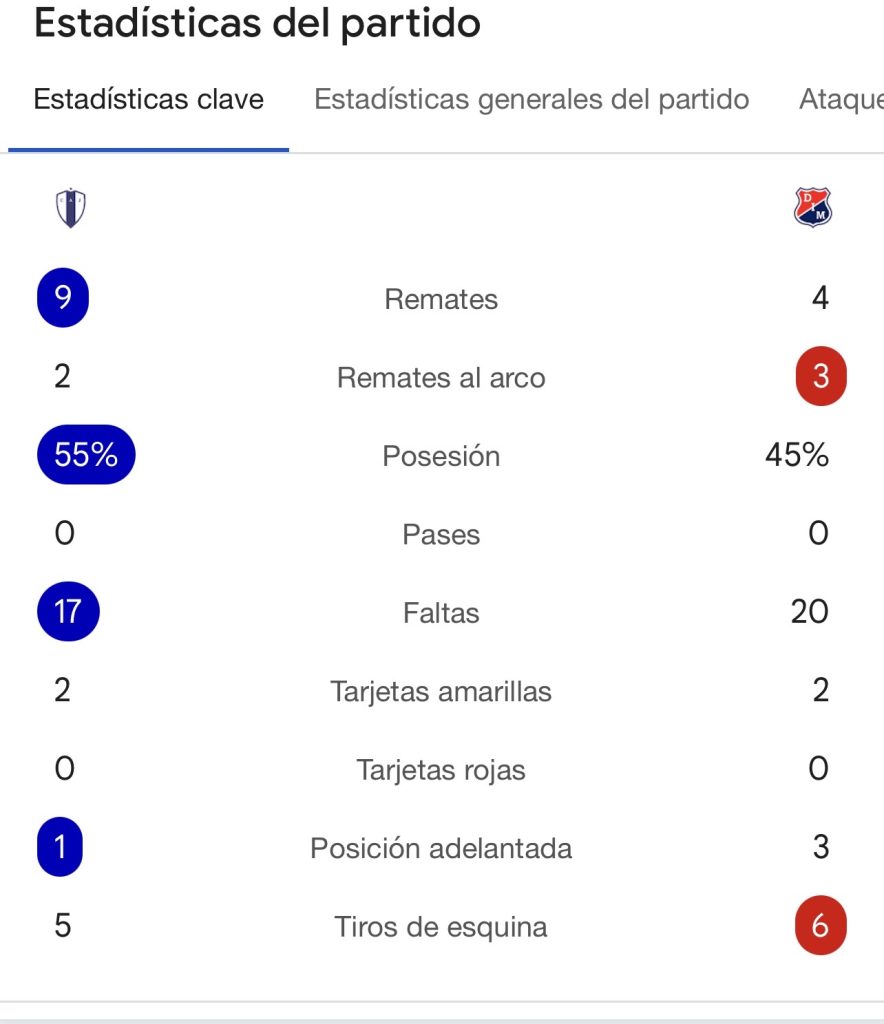The width and height of the screenshot is (884, 1024).
Task: Click the home team crest icon
Action: (70, 209)
